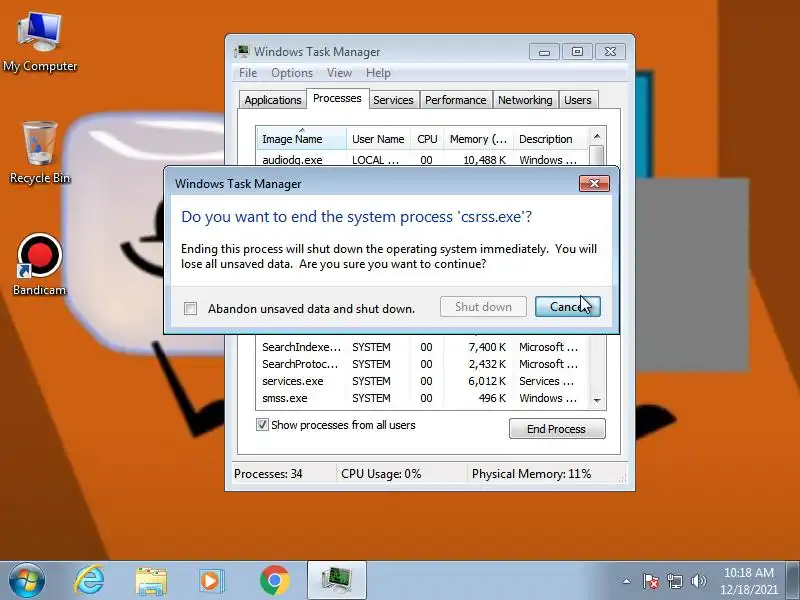Sort by CPU column header
The width and height of the screenshot is (800, 600).
[427, 139]
